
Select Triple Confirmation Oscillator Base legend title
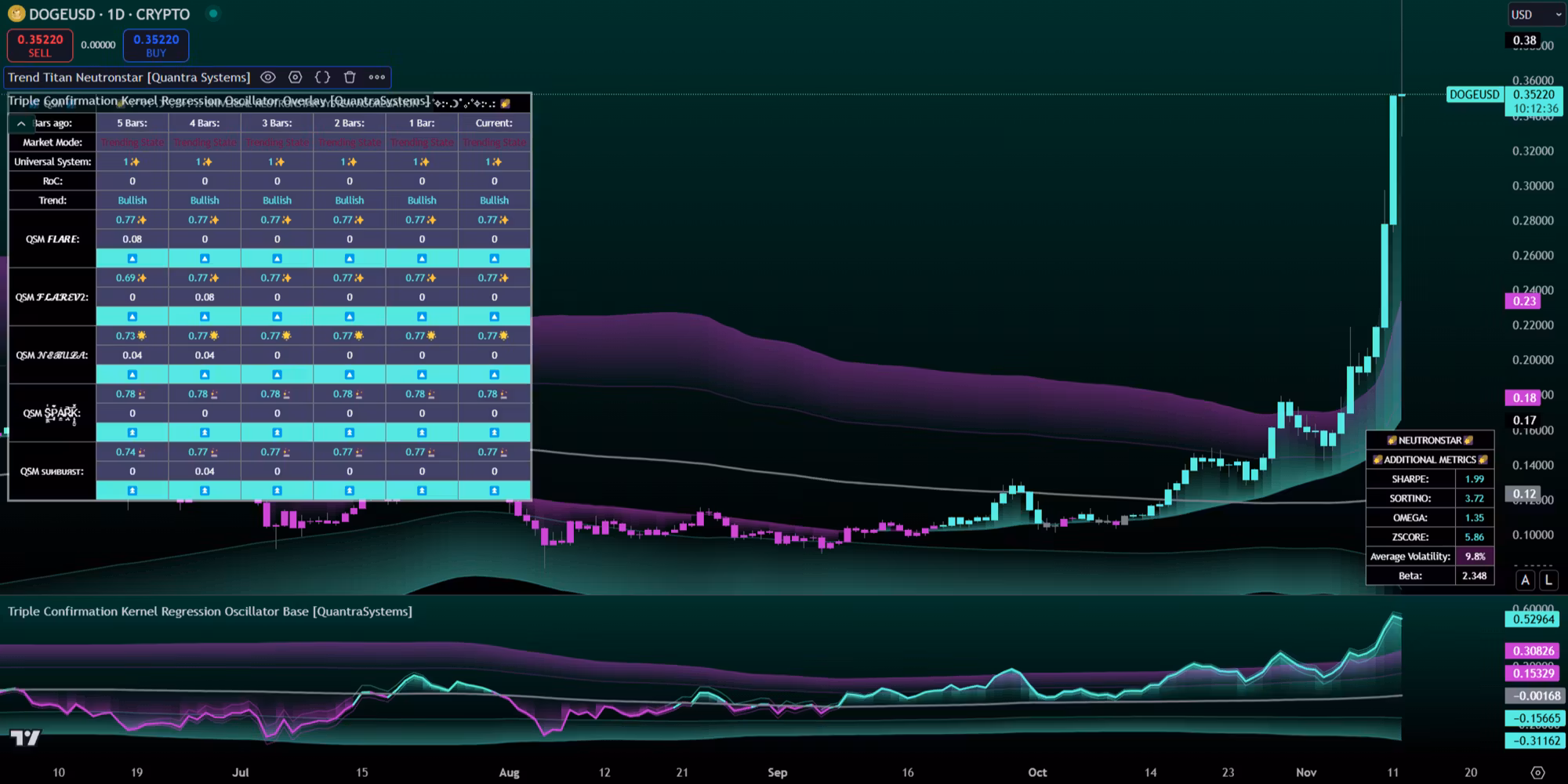click(x=209, y=611)
